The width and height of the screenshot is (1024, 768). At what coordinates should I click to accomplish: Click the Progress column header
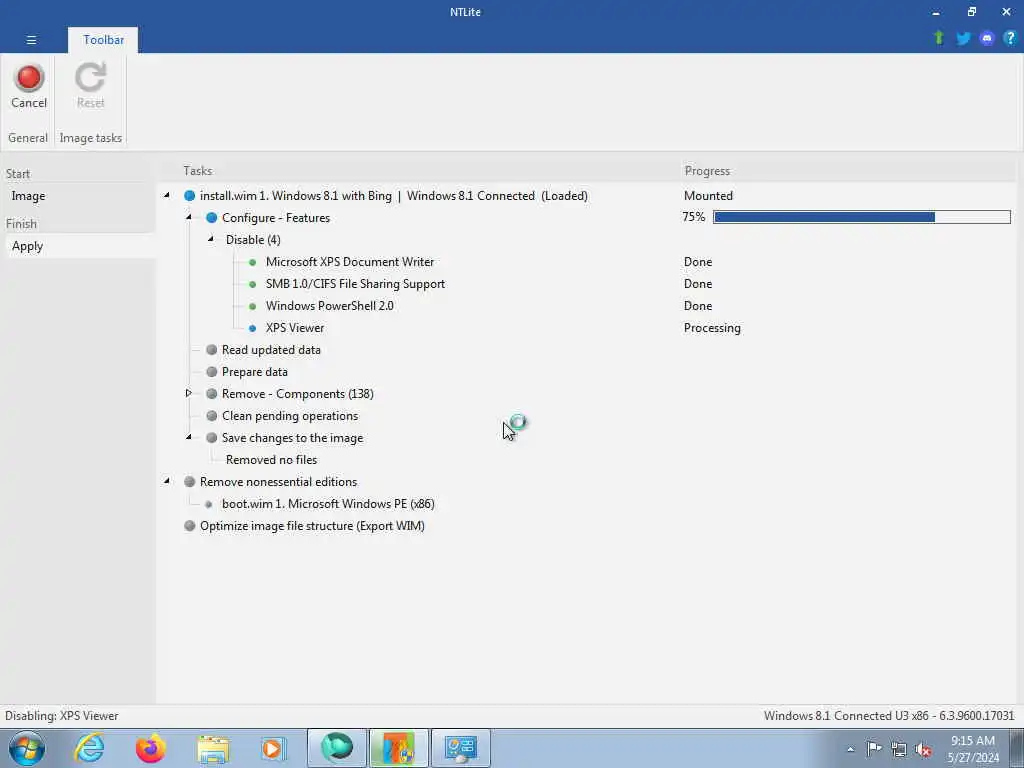[707, 171]
